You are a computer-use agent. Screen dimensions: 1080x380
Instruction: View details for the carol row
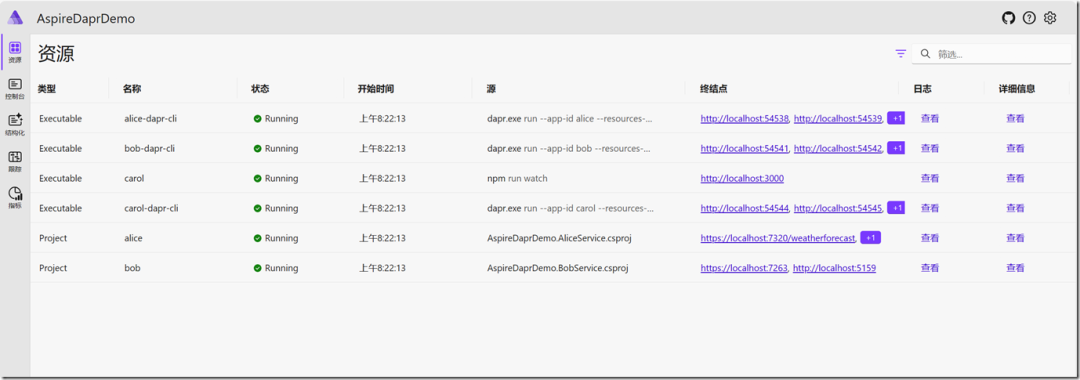1015,178
